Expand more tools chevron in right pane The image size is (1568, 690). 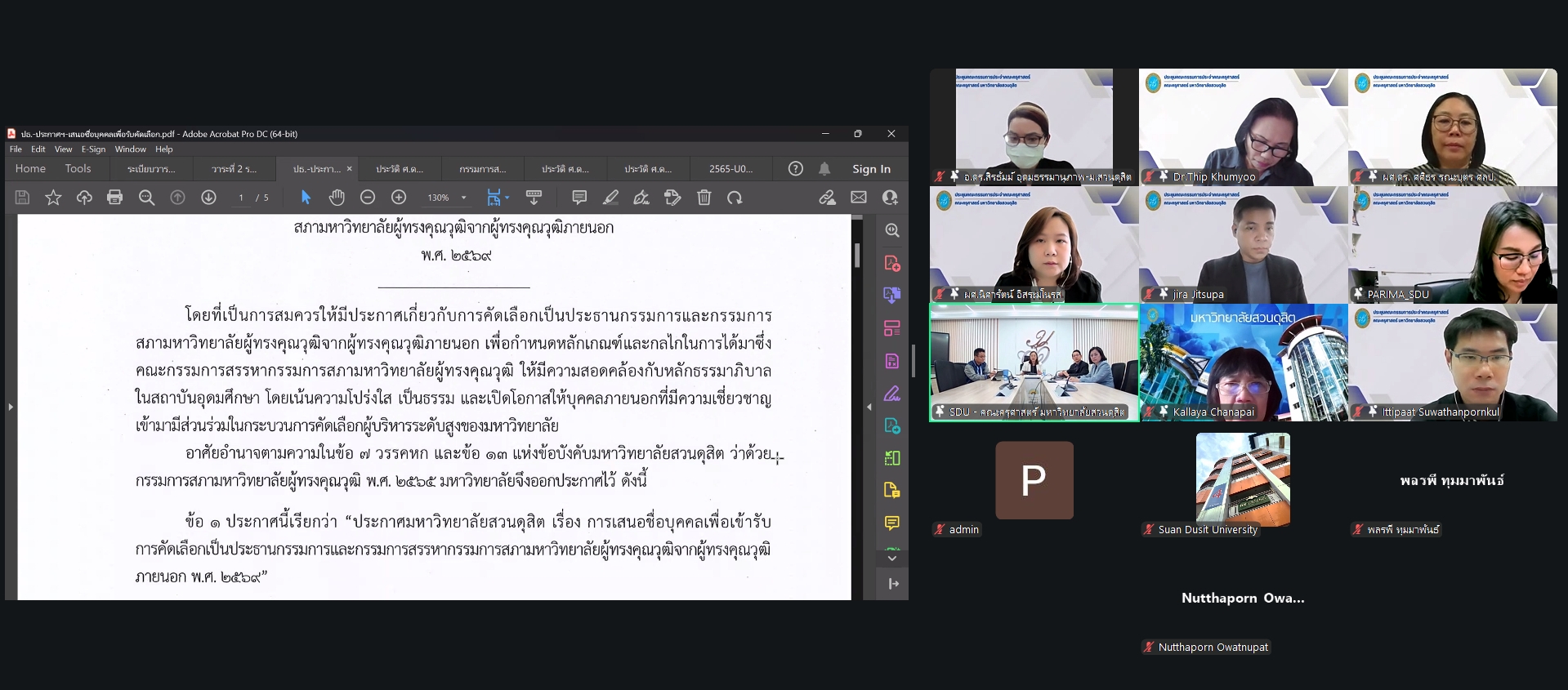(x=892, y=559)
